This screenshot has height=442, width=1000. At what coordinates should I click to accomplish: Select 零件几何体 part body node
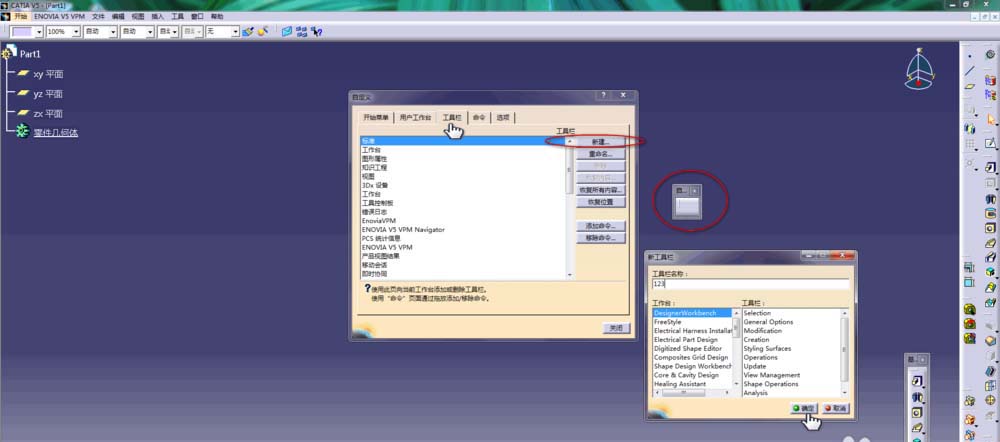[56, 133]
